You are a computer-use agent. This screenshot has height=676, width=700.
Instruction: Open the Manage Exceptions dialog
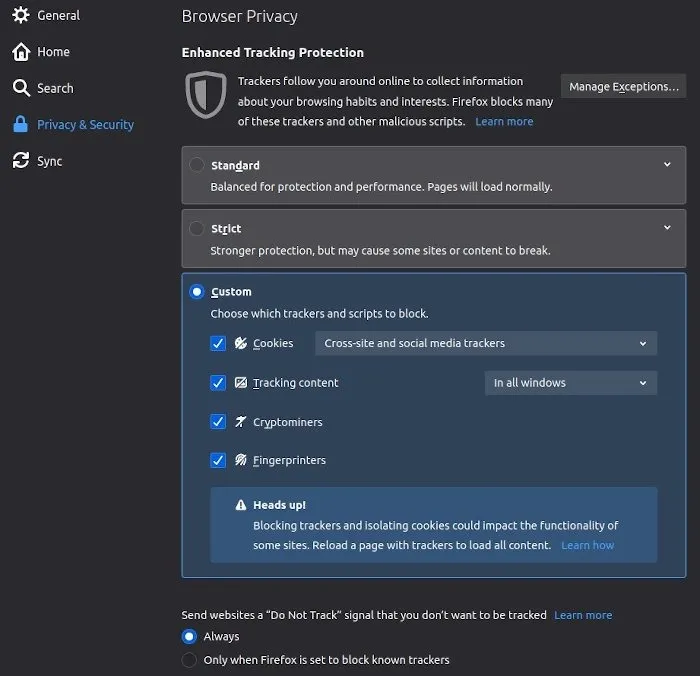pos(623,86)
